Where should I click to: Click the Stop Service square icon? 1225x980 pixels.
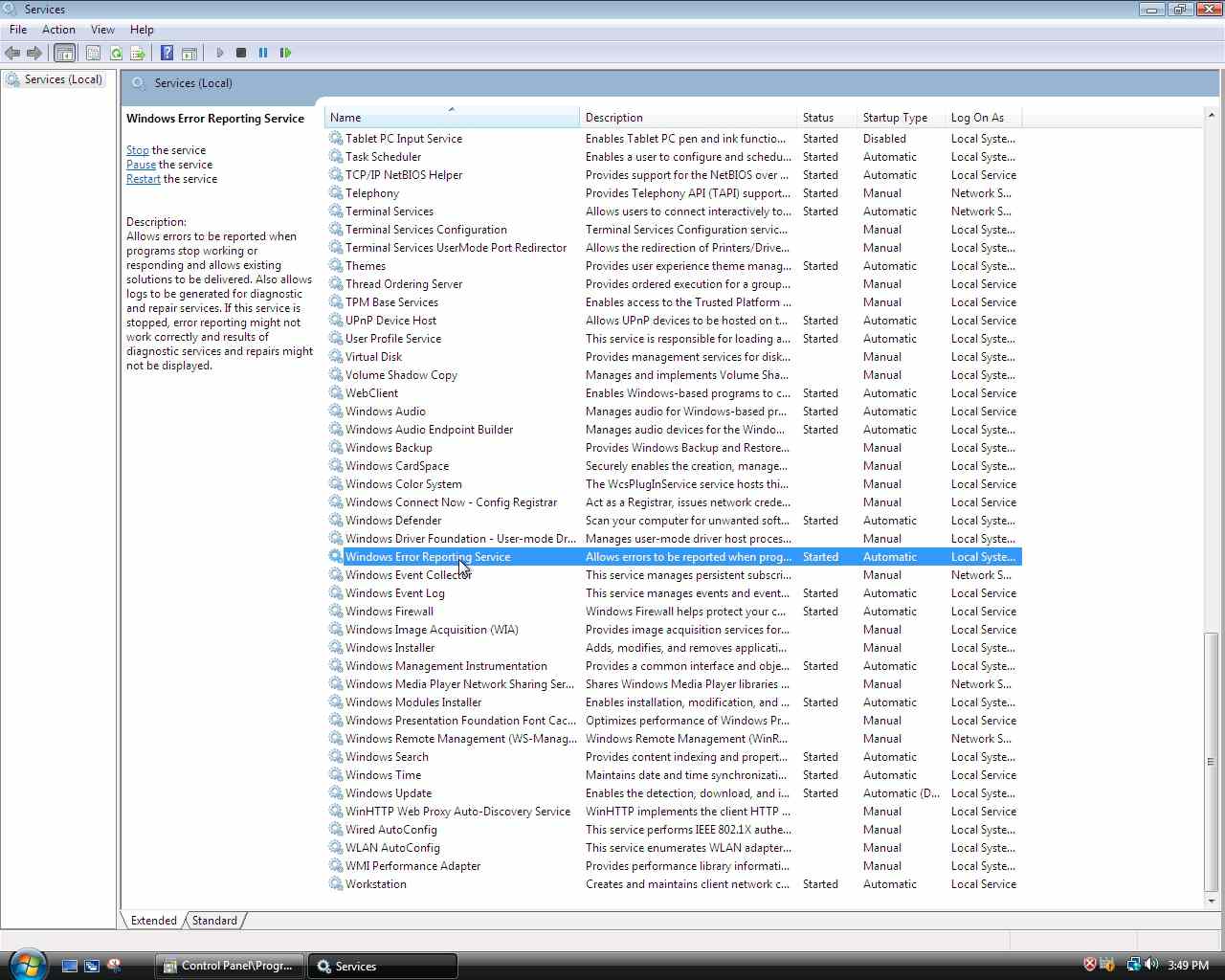pyautogui.click(x=241, y=53)
